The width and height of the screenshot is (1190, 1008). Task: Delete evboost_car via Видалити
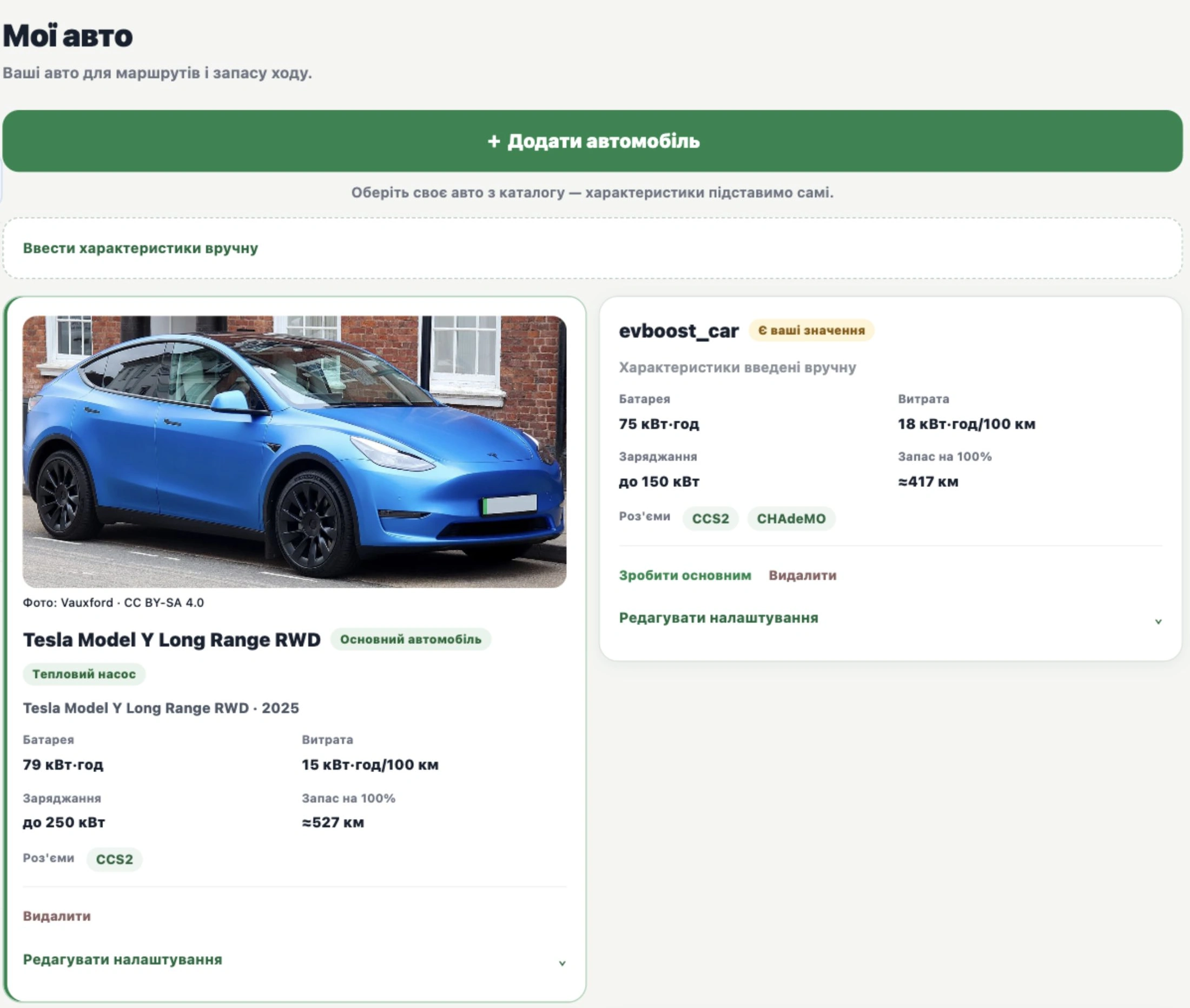click(802, 576)
